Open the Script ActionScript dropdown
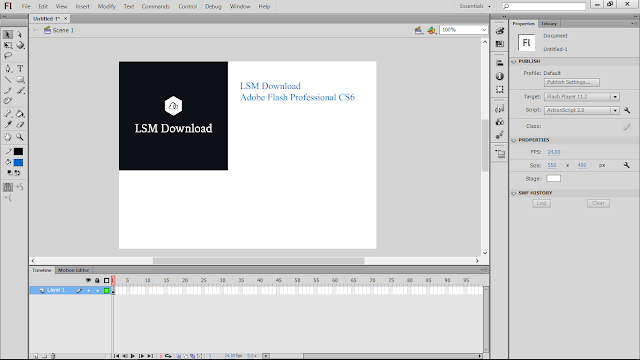640x360 pixels. point(582,110)
